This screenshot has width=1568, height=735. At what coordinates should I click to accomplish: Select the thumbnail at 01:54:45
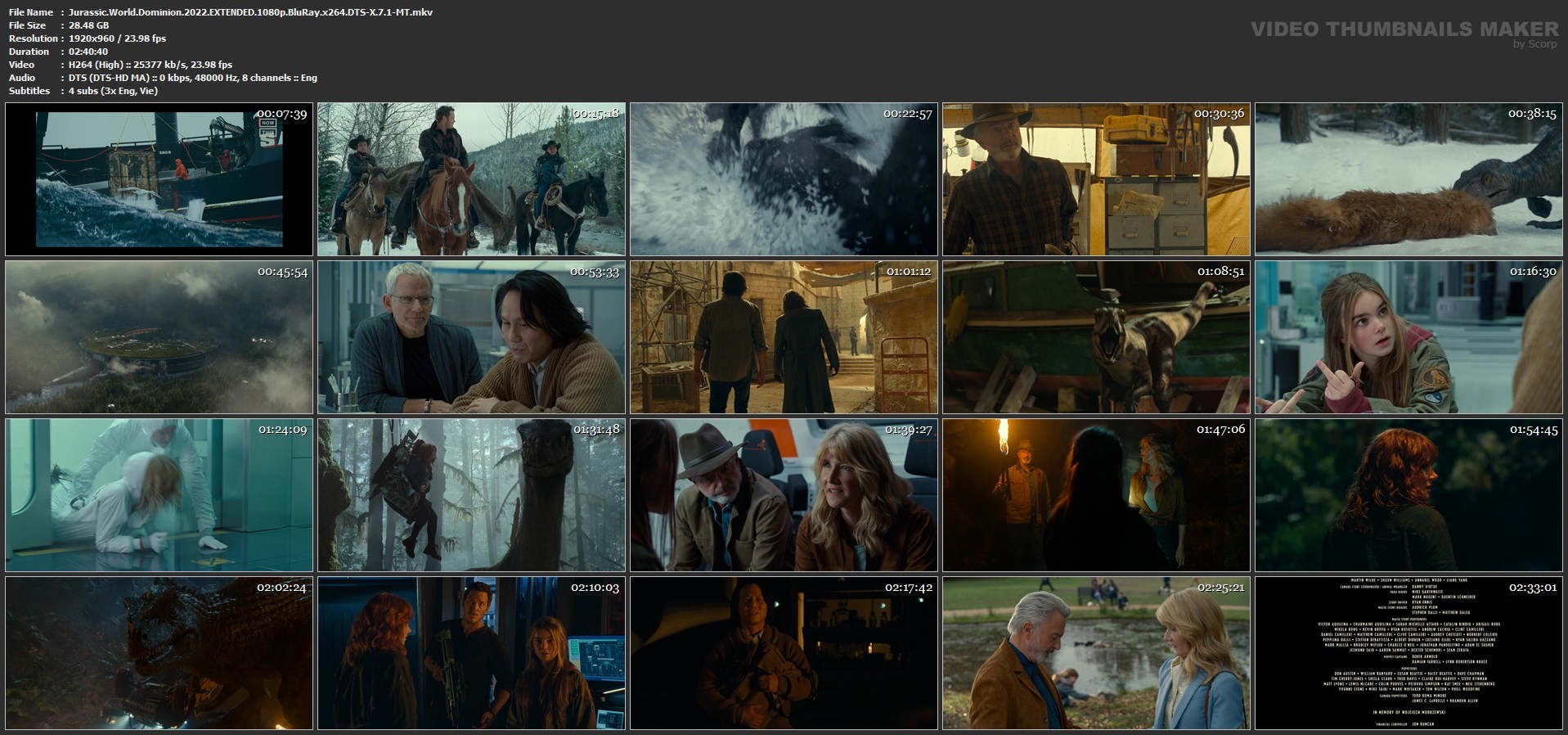[x=1409, y=495]
